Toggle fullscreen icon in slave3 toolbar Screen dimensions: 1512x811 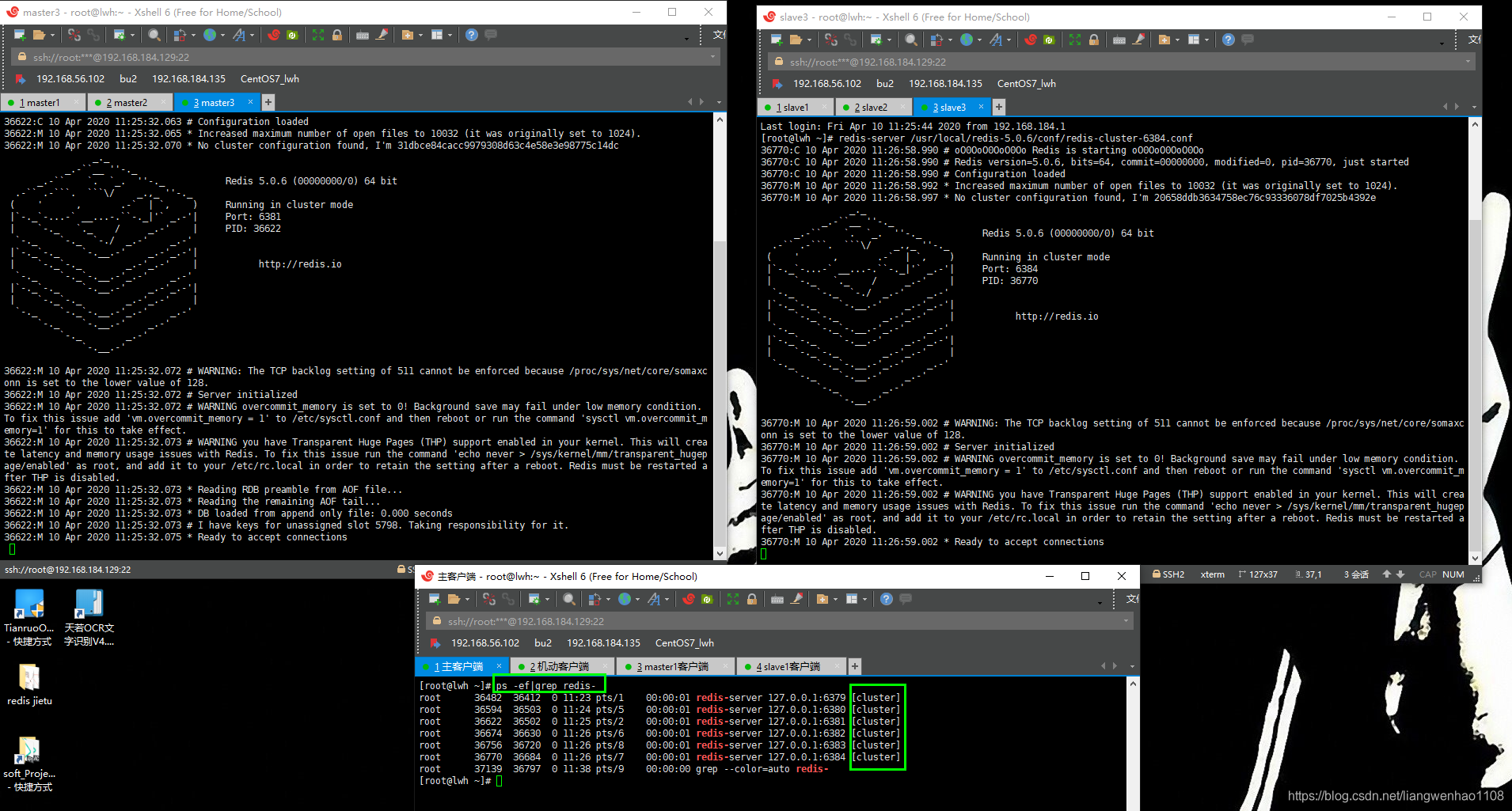[x=1075, y=40]
